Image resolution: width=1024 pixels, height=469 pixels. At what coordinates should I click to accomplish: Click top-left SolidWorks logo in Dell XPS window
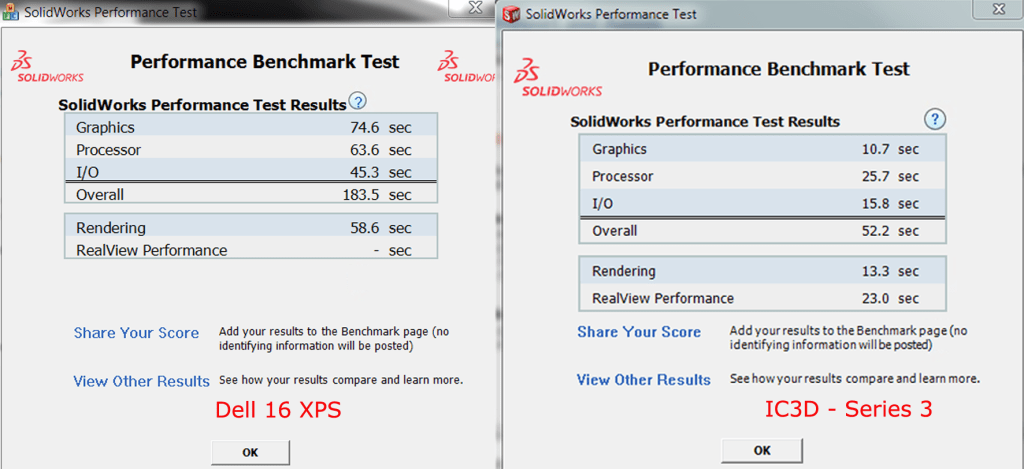point(47,66)
